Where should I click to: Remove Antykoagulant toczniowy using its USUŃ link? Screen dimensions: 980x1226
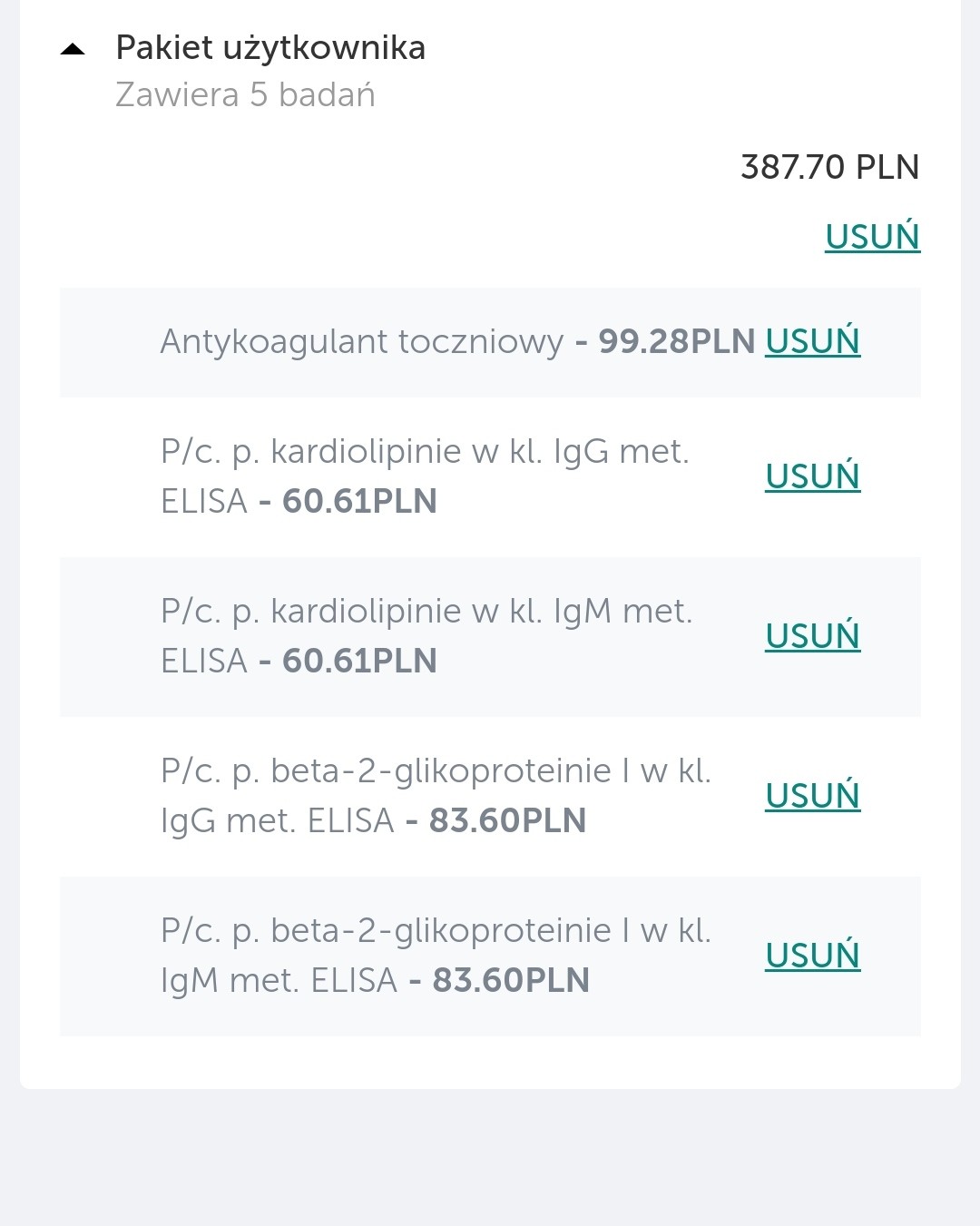pos(812,341)
